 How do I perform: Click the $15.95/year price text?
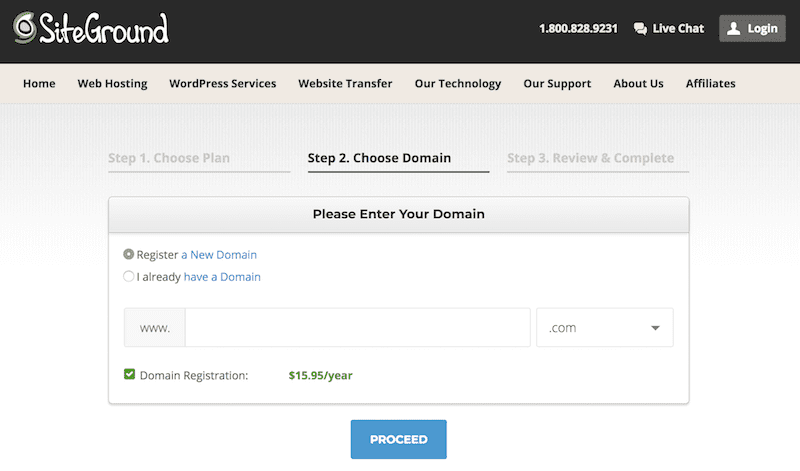[x=320, y=376]
